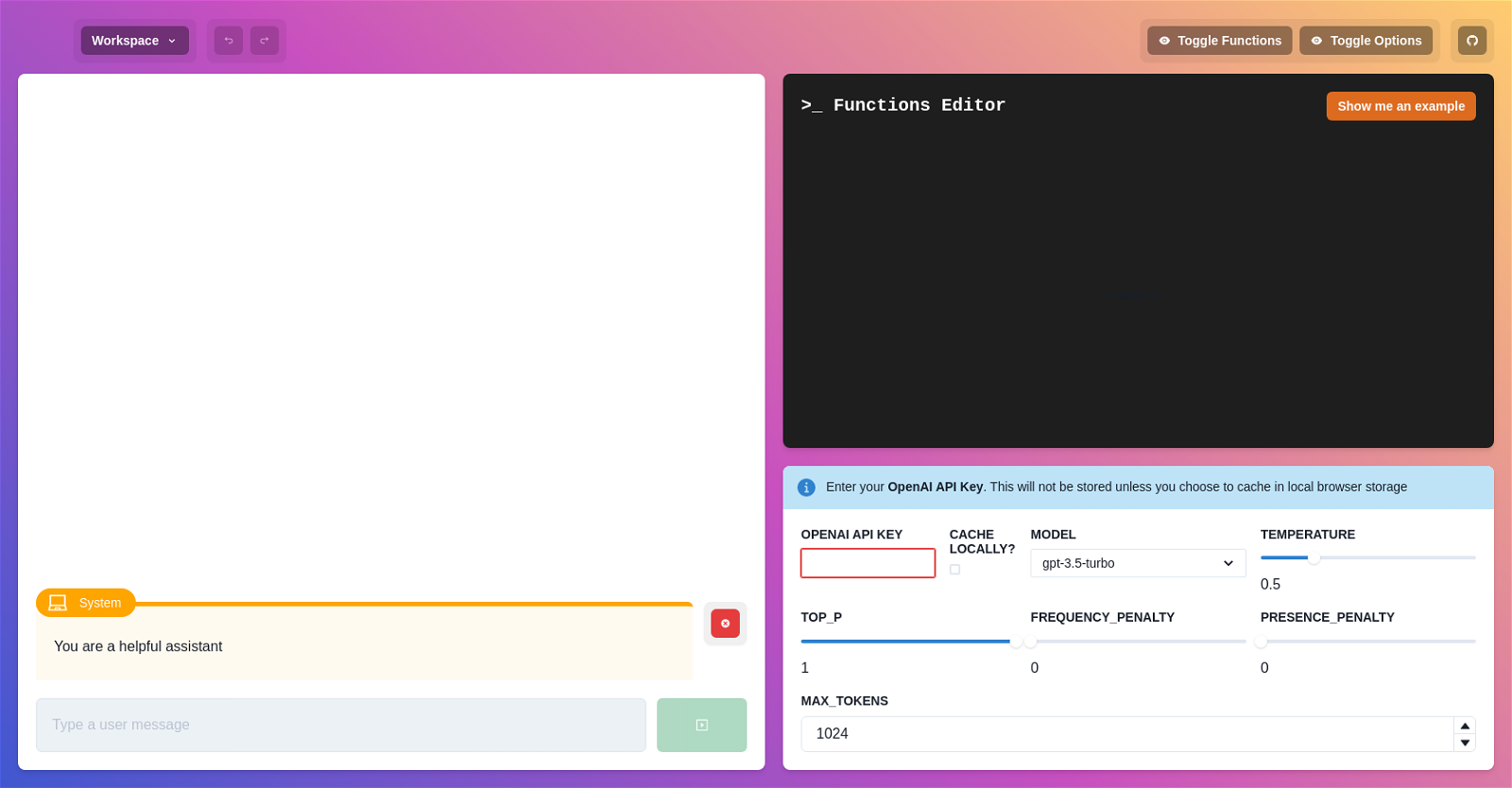Viewport: 1512px width, 788px height.
Task: Click the redo arrow icon
Action: [x=265, y=41]
